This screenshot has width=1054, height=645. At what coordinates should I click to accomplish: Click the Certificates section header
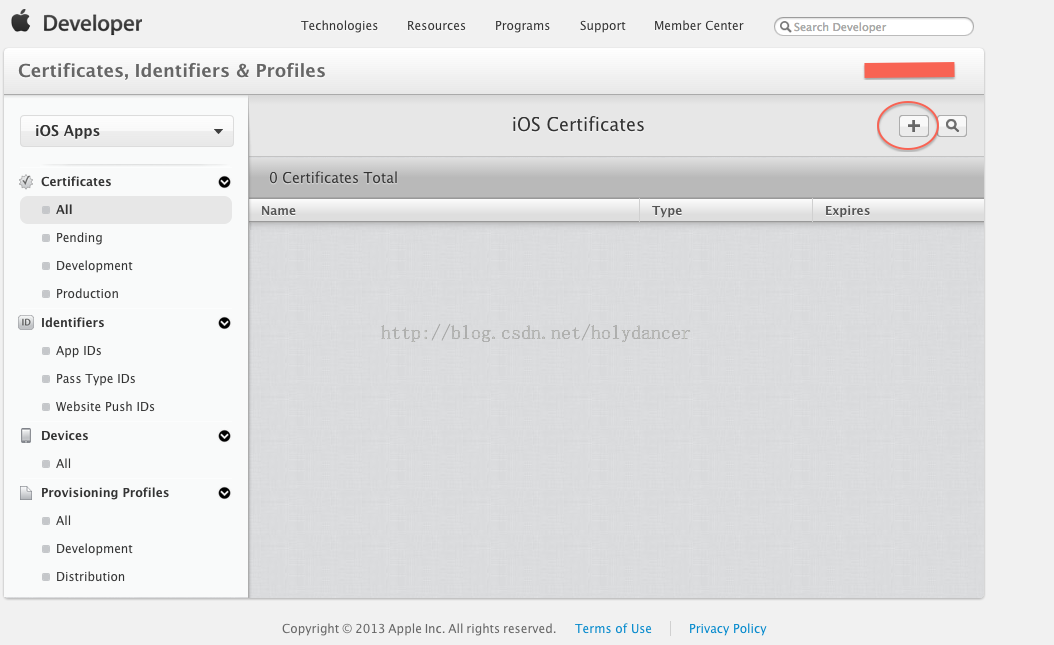(x=76, y=181)
